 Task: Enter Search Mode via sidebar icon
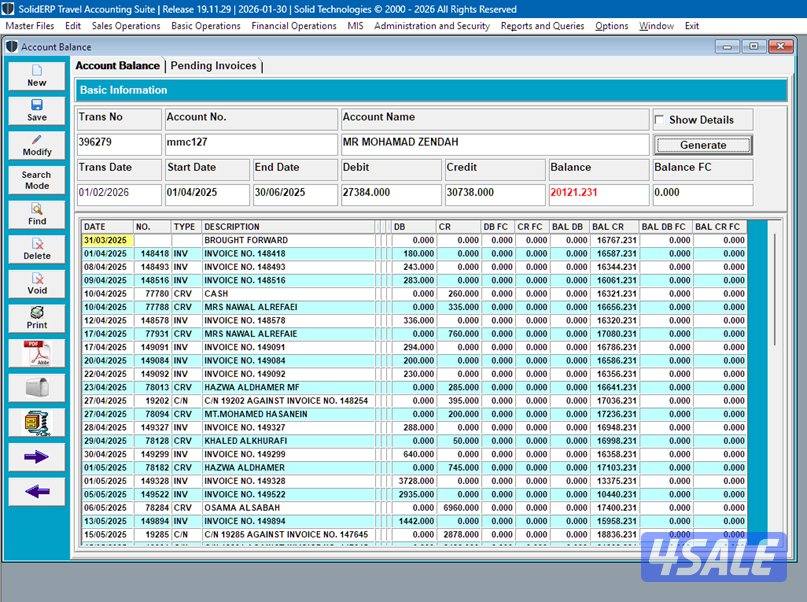click(x=36, y=181)
